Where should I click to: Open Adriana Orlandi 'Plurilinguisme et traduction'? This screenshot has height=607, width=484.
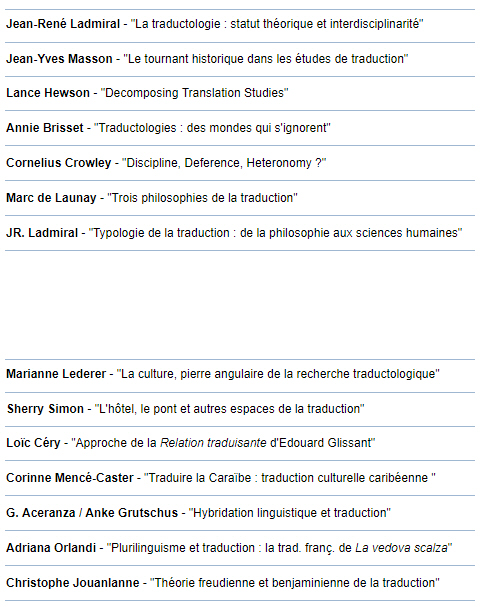[229, 548]
